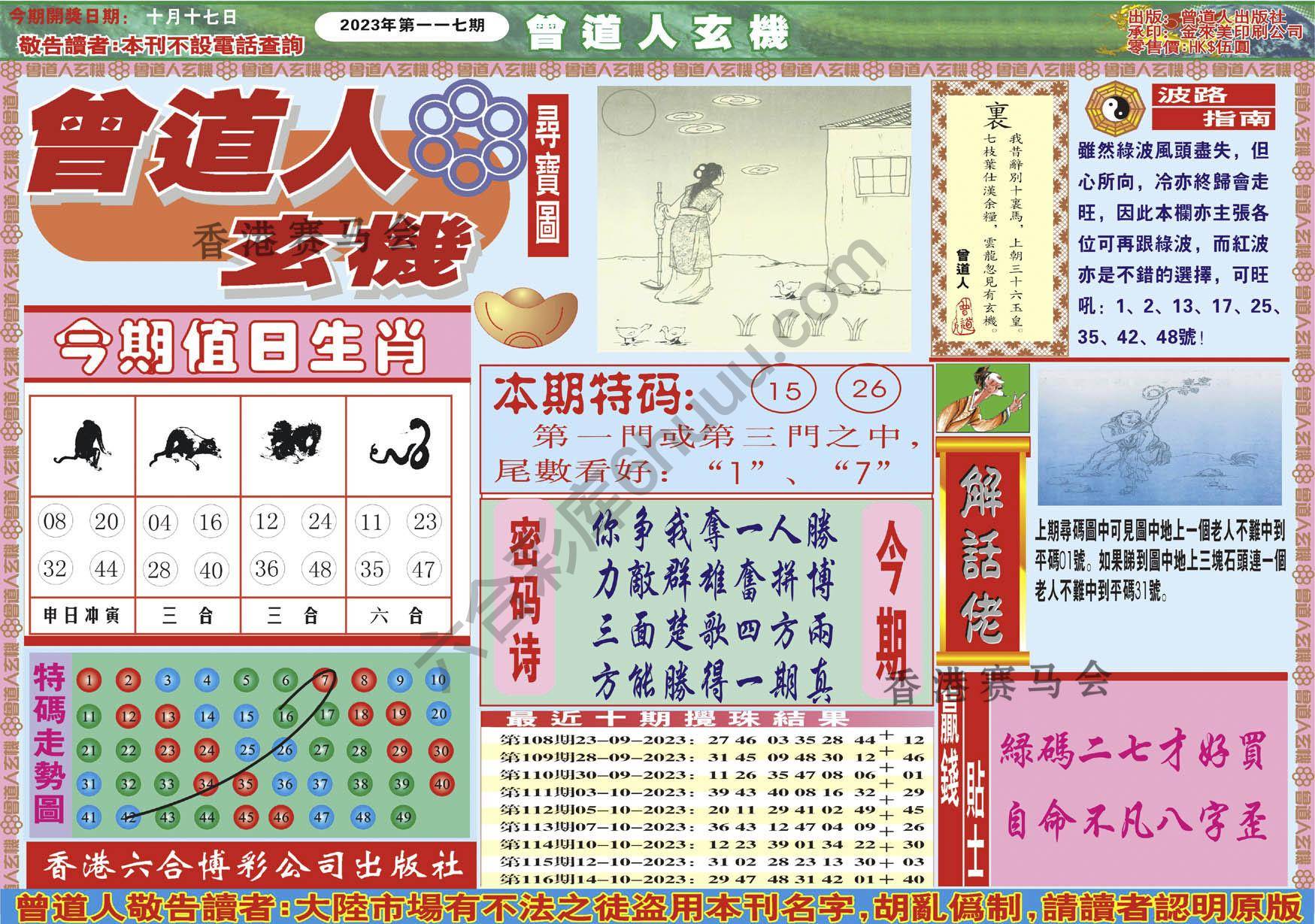Select circled special number 26
Screen dimensions: 1315x924
(x=869, y=389)
